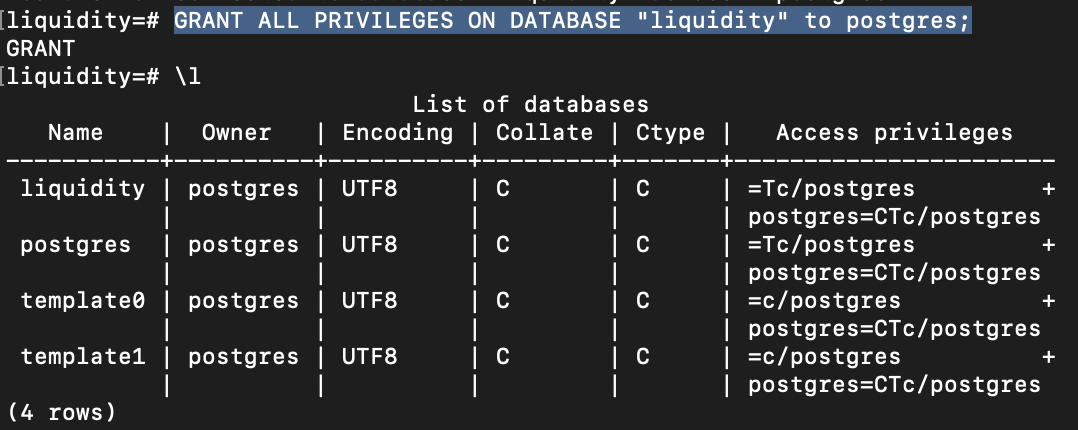
Task: Click the 'Owner' column header
Action: pos(236,132)
